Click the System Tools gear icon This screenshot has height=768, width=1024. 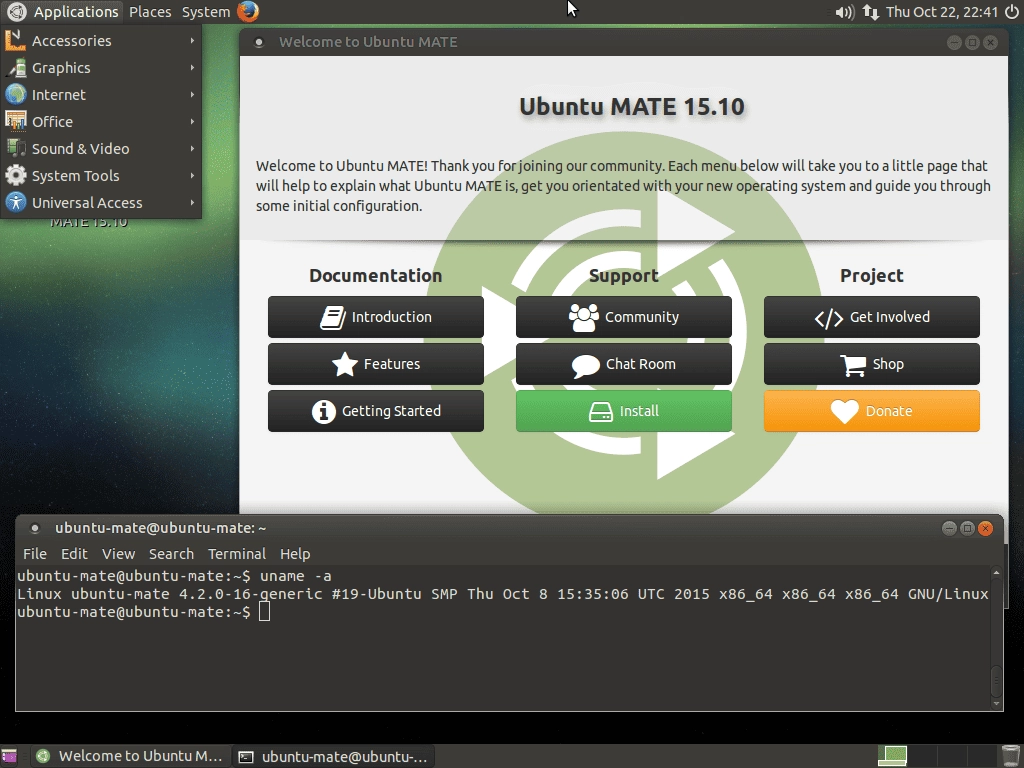(16, 176)
